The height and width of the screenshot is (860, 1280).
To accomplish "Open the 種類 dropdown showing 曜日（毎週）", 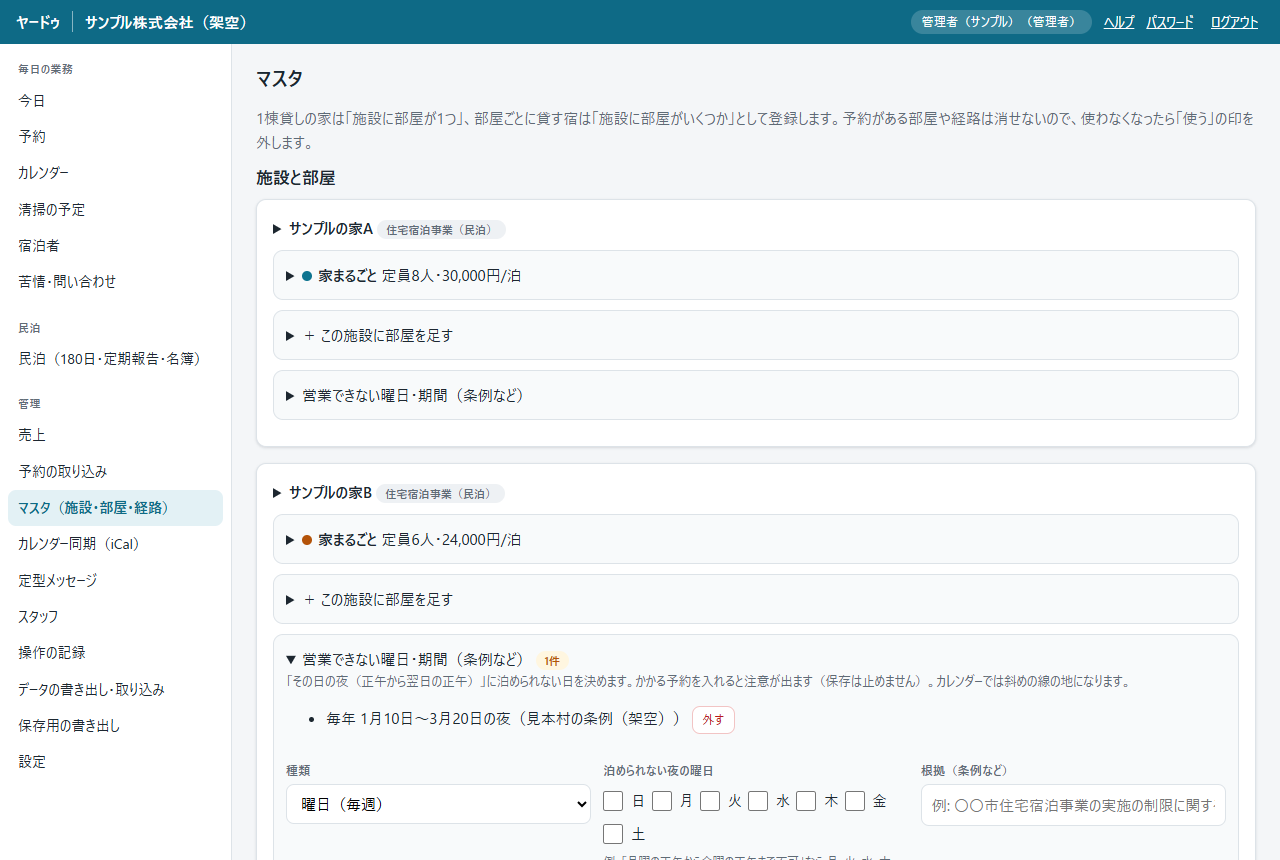I will [438, 804].
